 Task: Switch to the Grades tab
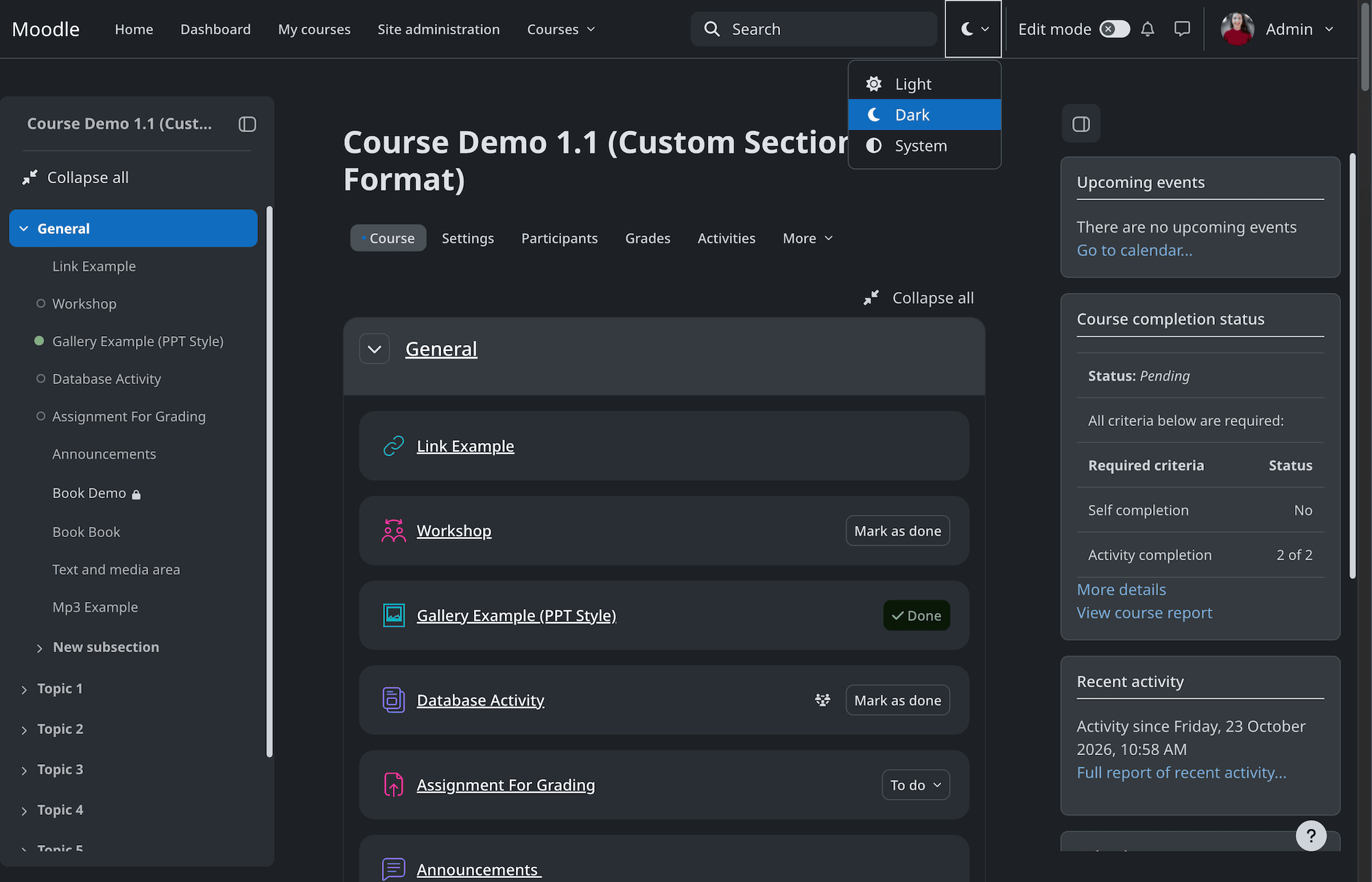click(648, 238)
